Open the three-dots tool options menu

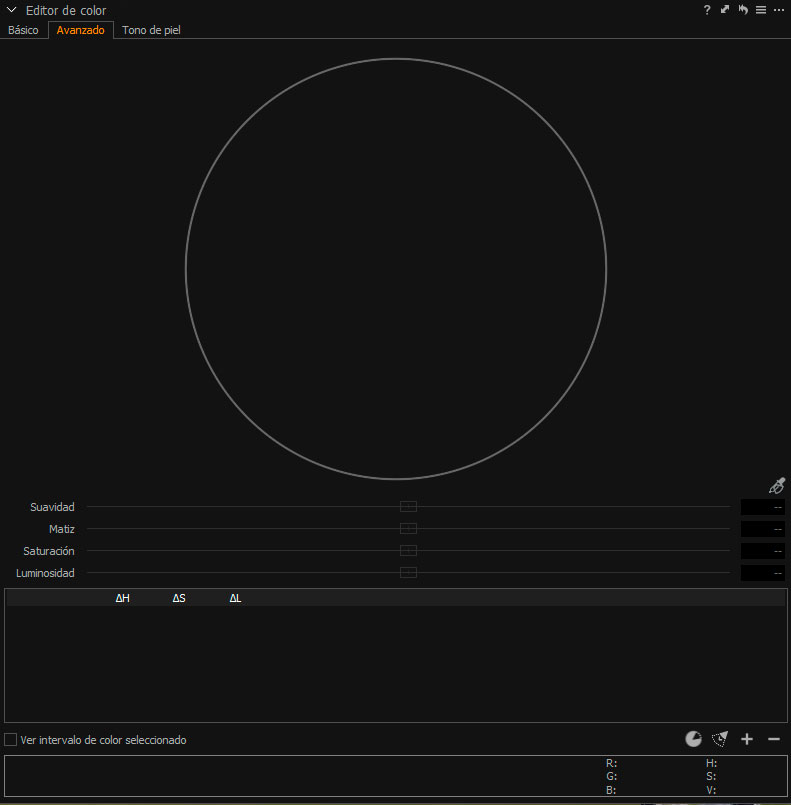tap(779, 10)
